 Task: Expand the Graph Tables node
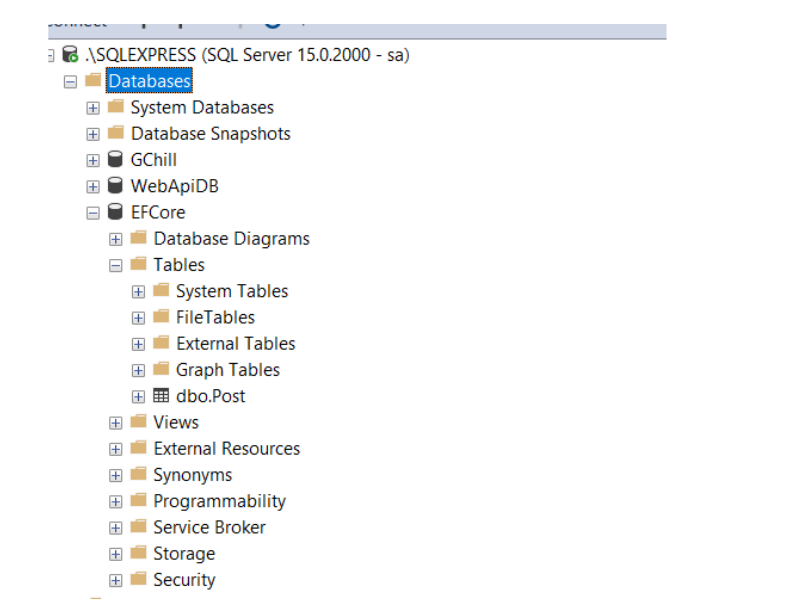click(x=138, y=371)
